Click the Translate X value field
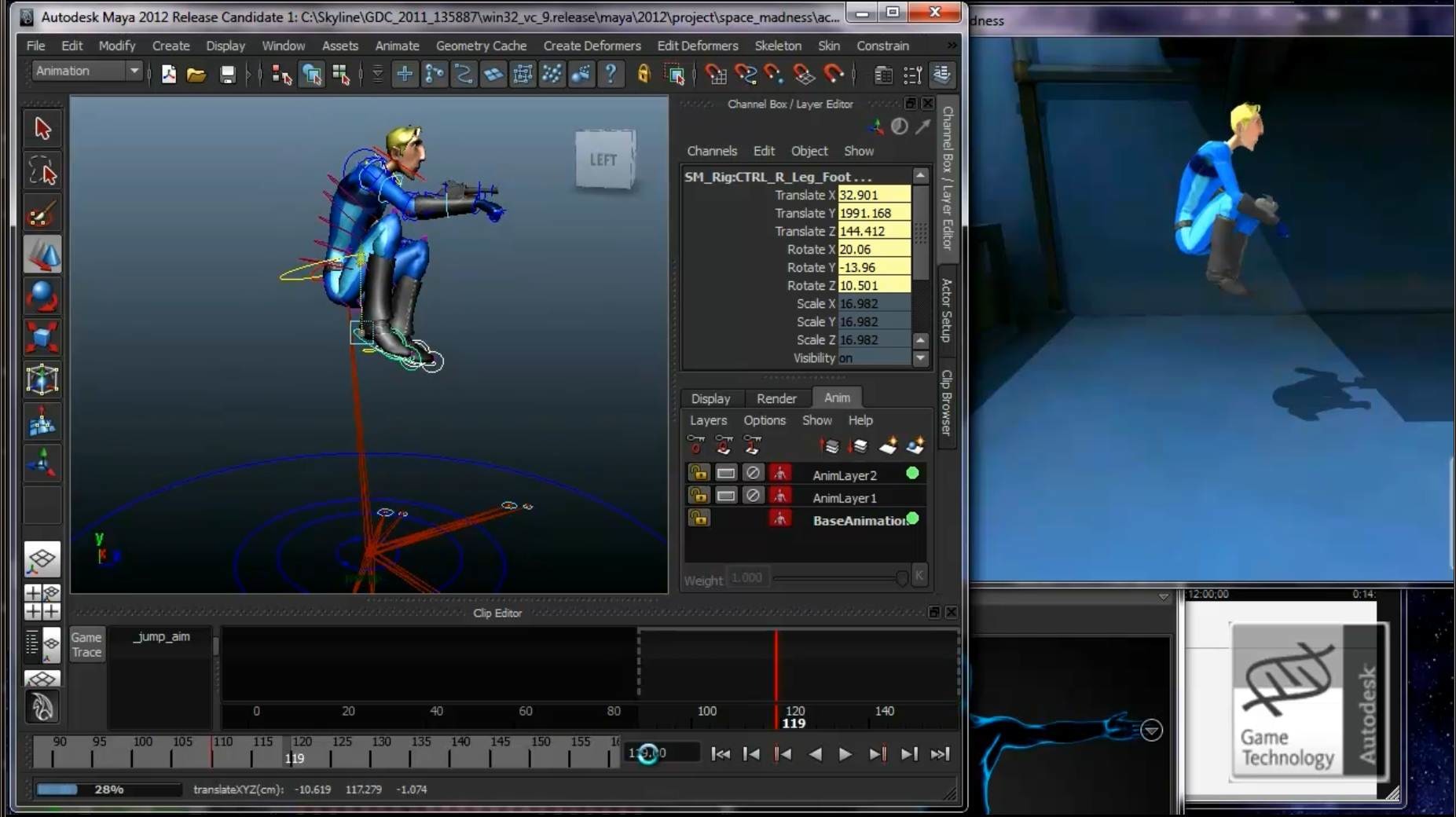 874,195
